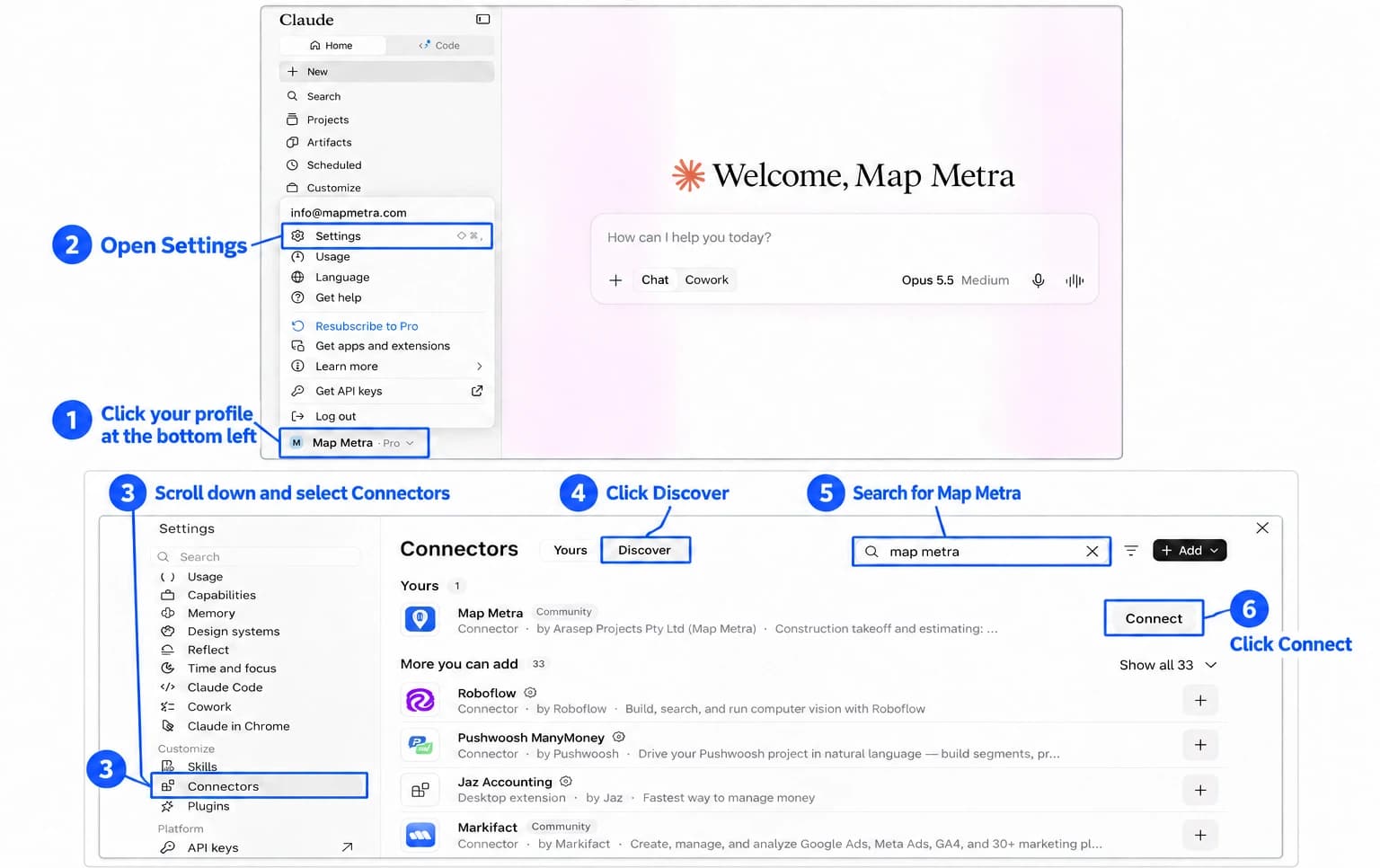Toggle the sidebar collapse icon near Claude title
The image size is (1380, 868).
[x=482, y=19]
